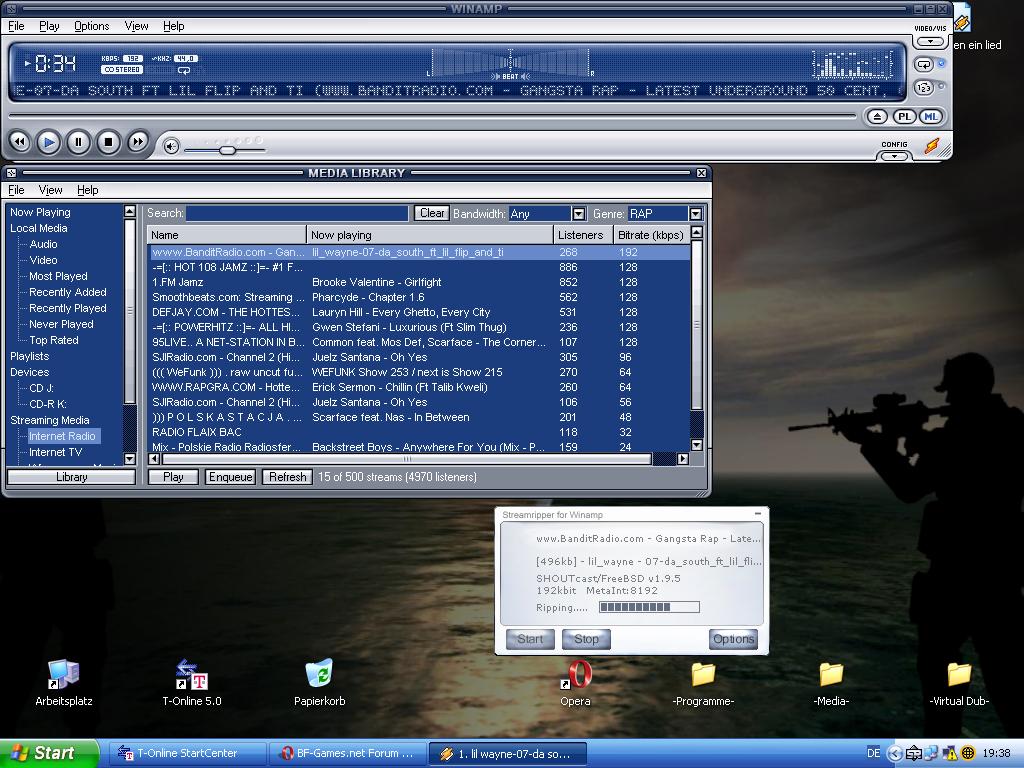This screenshot has height=768, width=1024.
Task: Select the RADIO FLAIX BAC stream
Action: [419, 432]
